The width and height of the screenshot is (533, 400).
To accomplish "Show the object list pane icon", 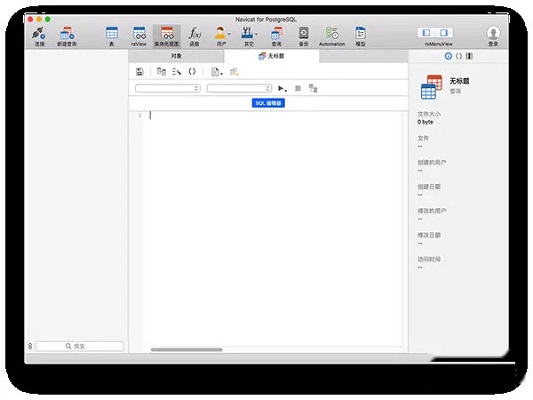I will (x=469, y=56).
